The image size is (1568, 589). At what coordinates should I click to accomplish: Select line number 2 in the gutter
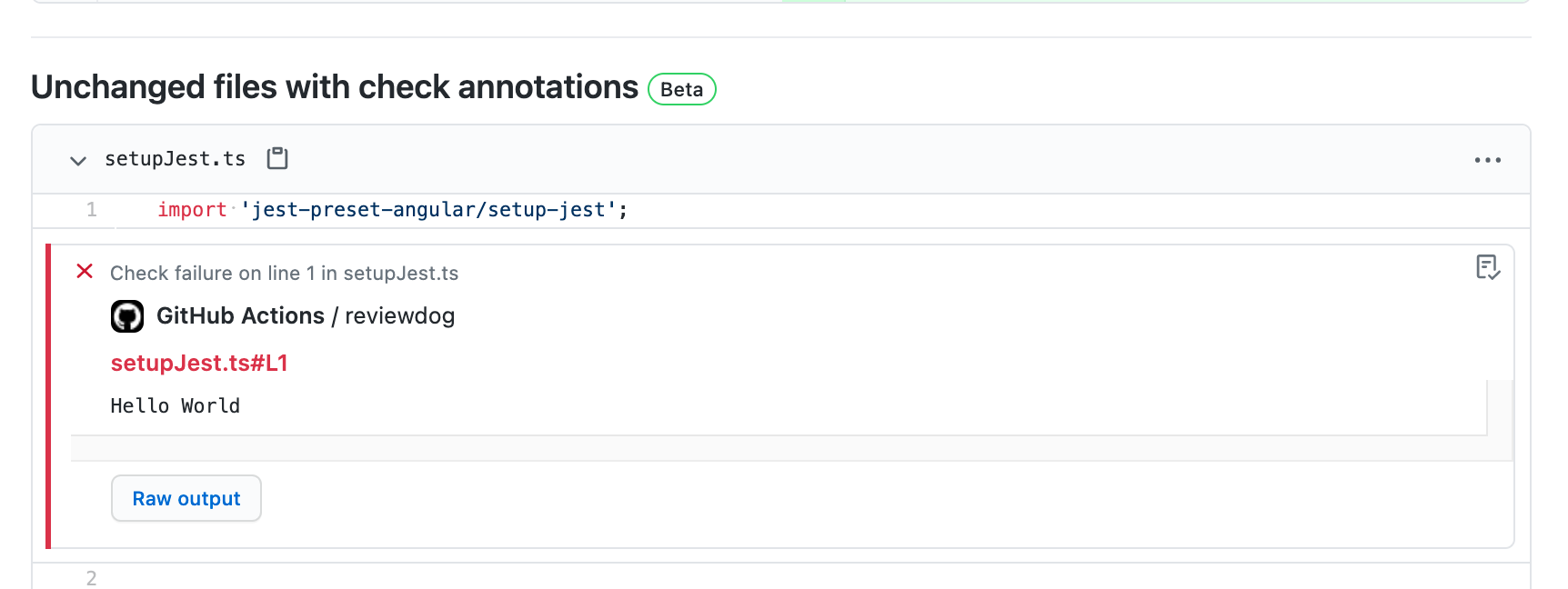pyautogui.click(x=90, y=576)
